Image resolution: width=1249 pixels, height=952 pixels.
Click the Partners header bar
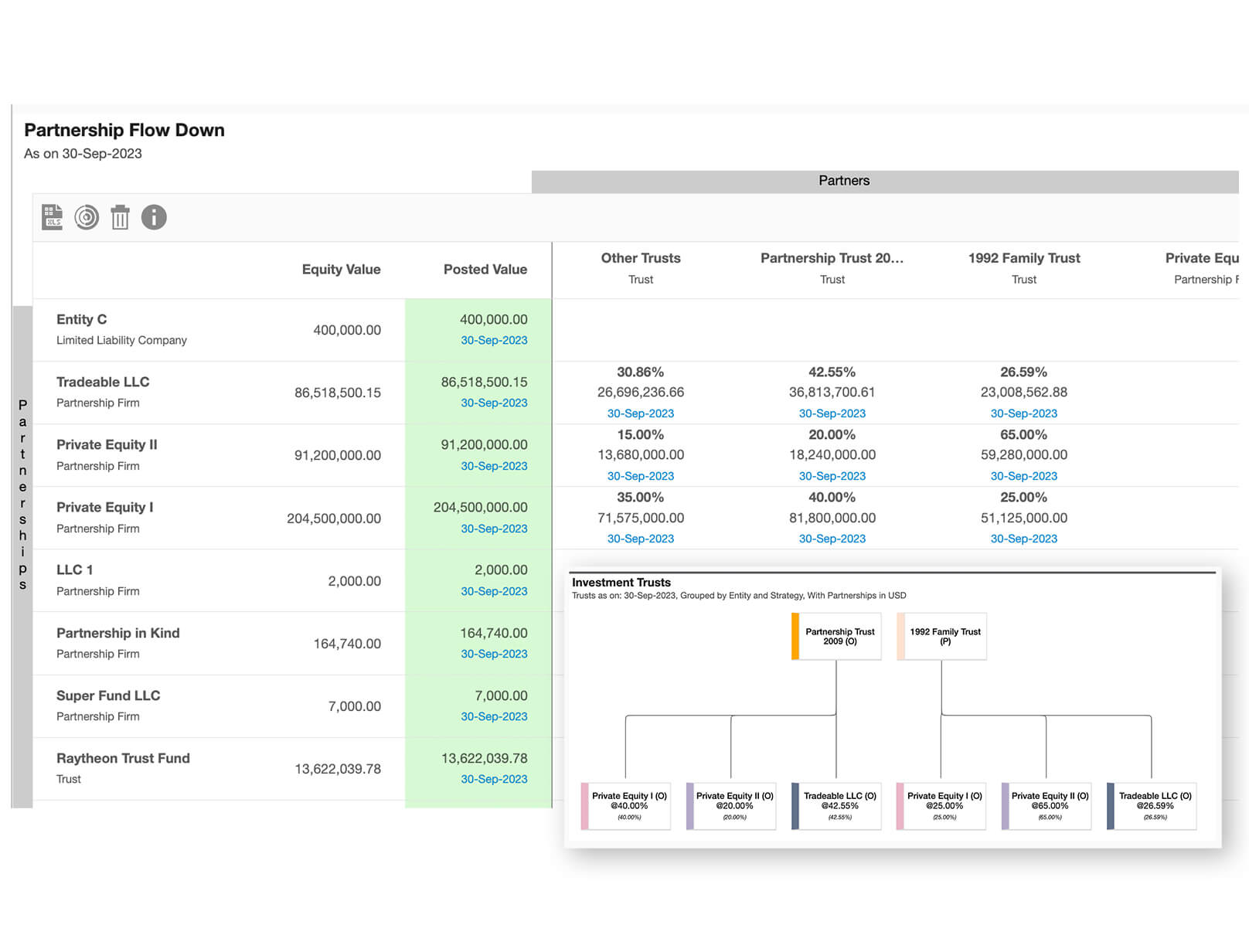844,181
